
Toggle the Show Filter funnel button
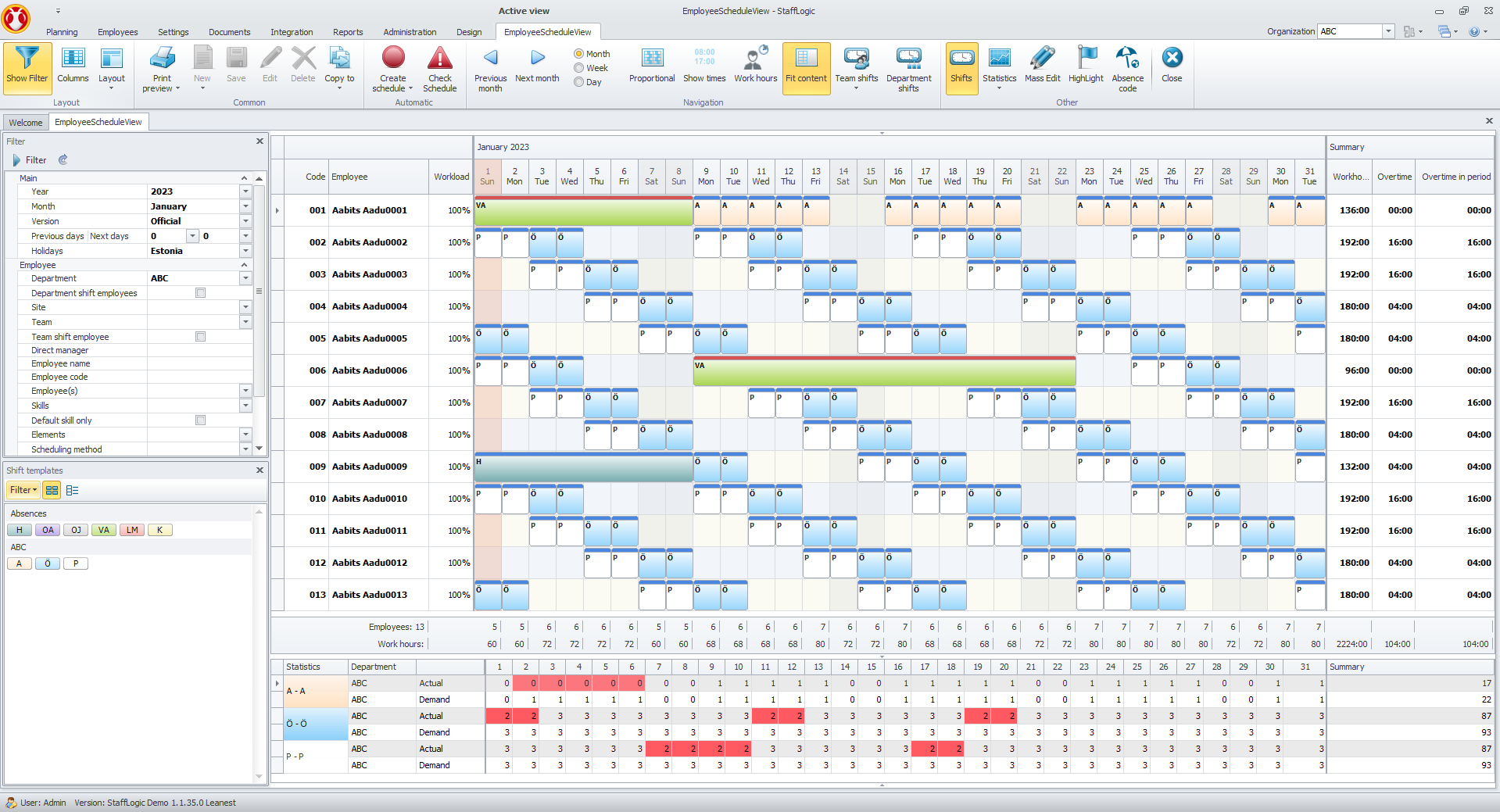(x=27, y=68)
